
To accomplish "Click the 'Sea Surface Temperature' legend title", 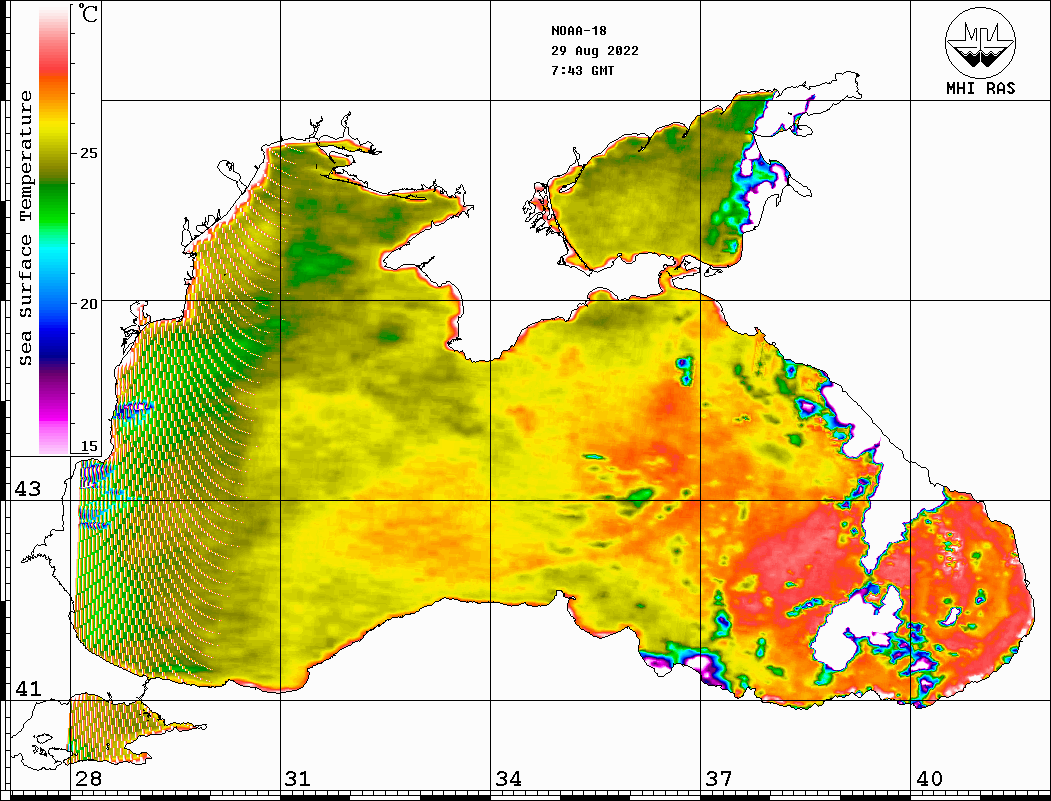I will coord(25,228).
